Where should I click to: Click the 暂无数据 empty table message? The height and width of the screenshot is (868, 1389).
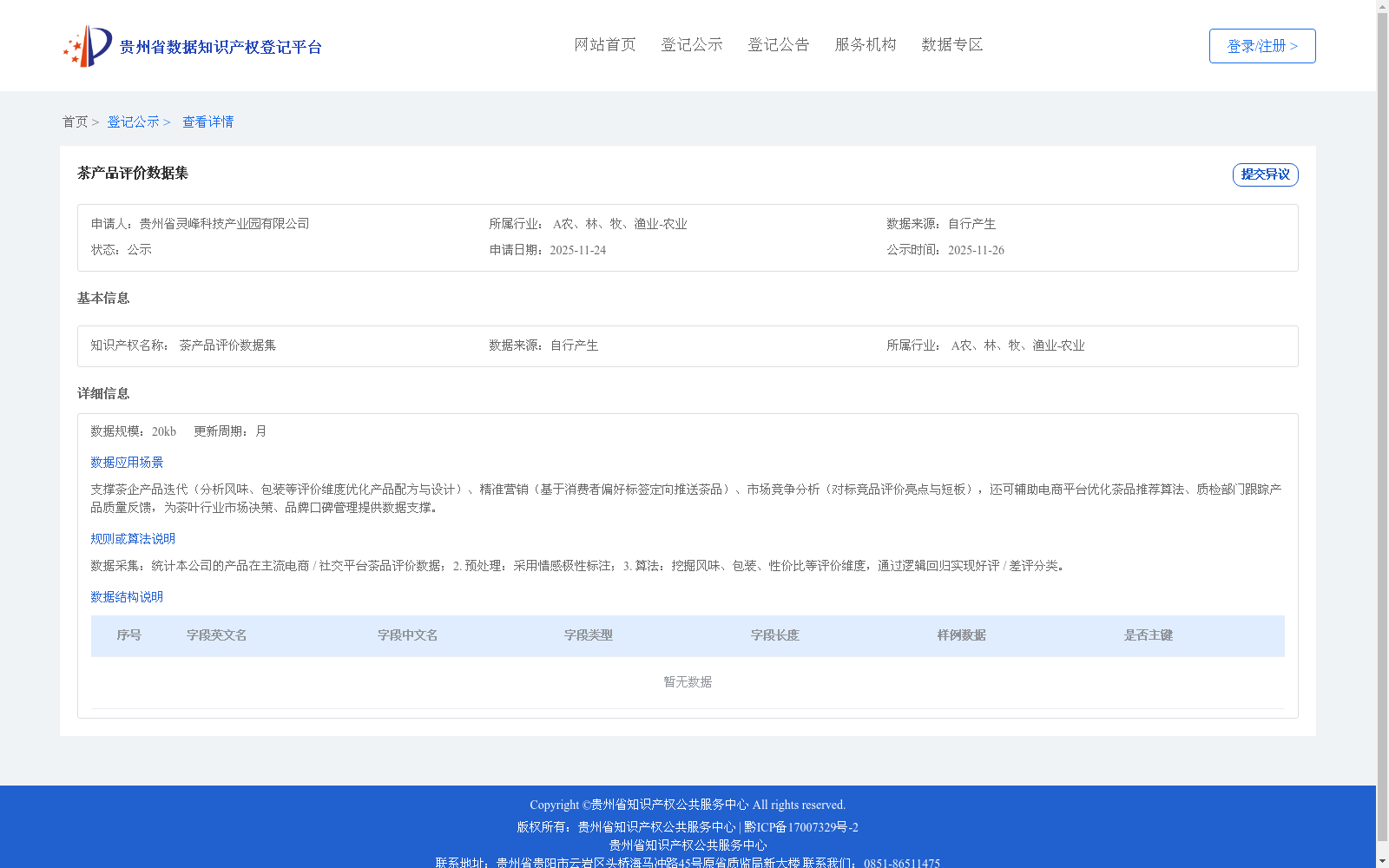pyautogui.click(x=688, y=682)
